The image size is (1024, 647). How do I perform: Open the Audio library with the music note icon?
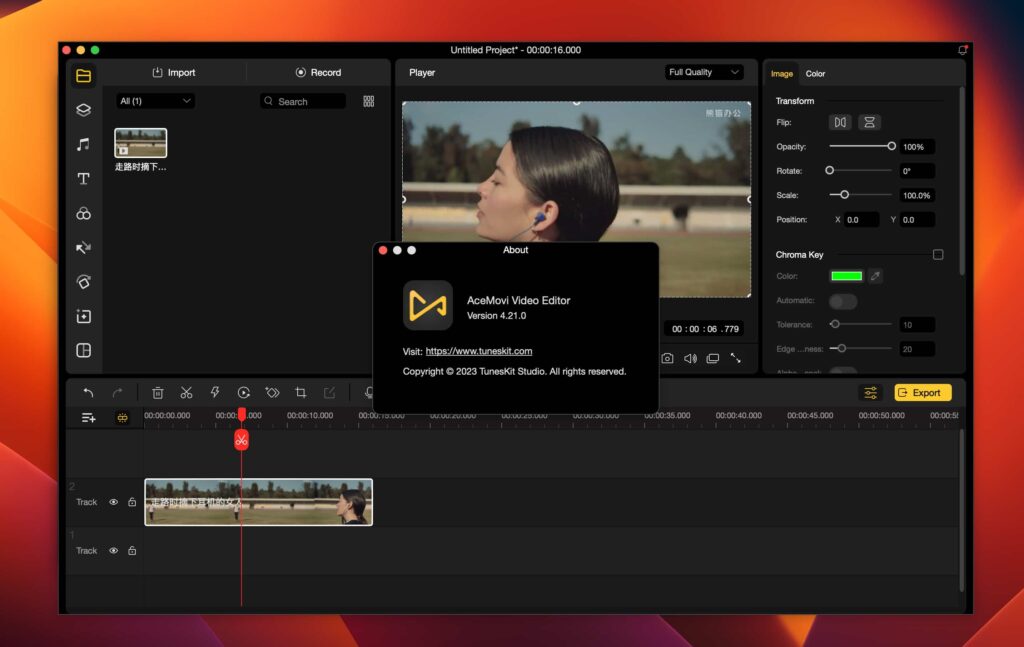pos(84,145)
